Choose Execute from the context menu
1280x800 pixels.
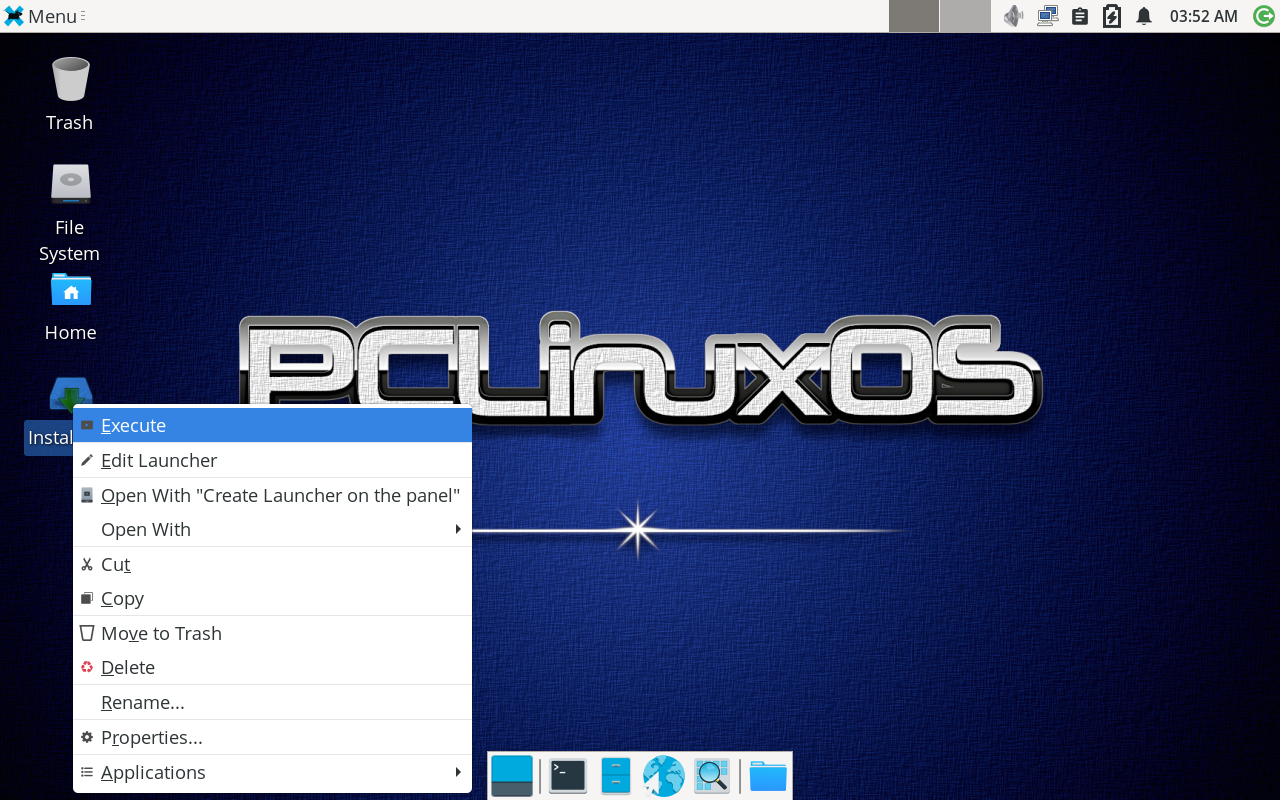272,425
